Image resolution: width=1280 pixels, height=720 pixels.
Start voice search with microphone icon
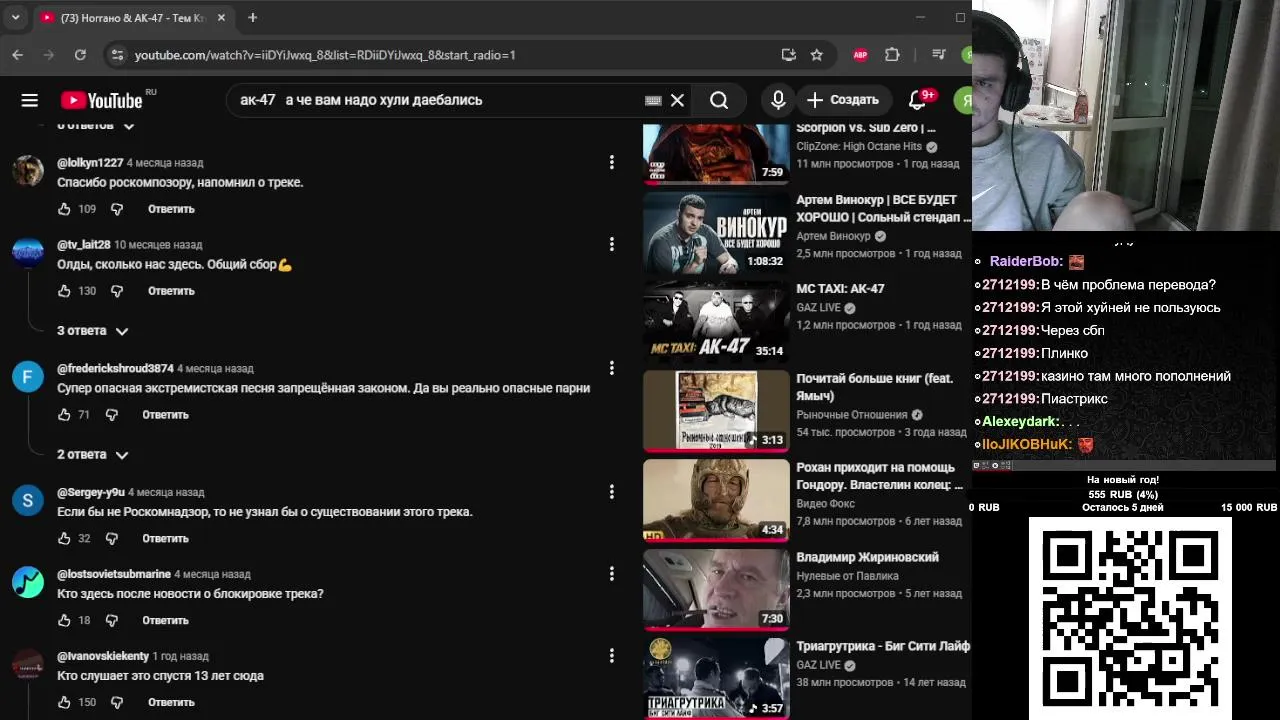click(x=778, y=100)
